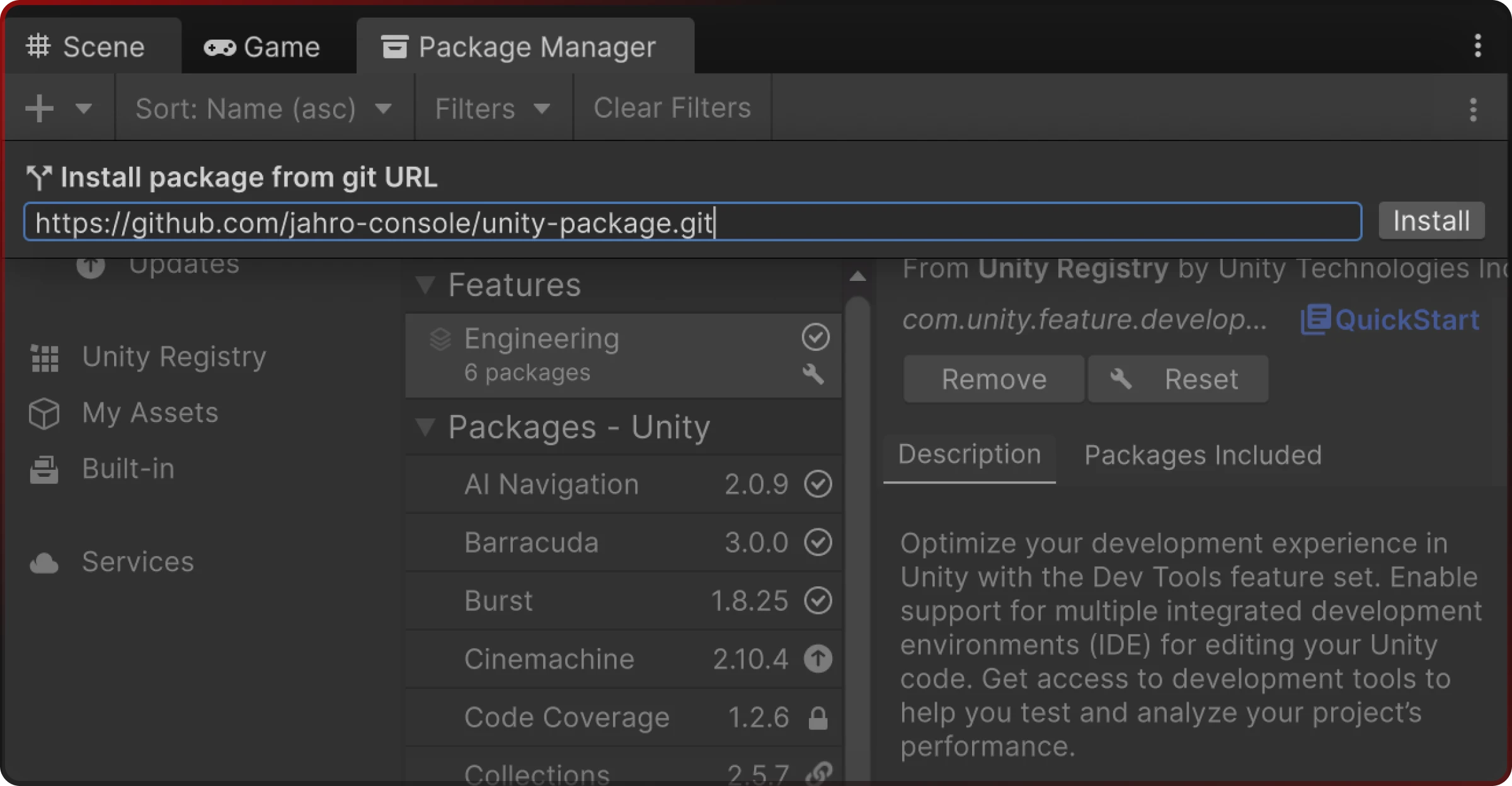Click the Built-in drawer icon
1512x786 pixels.
(44, 470)
